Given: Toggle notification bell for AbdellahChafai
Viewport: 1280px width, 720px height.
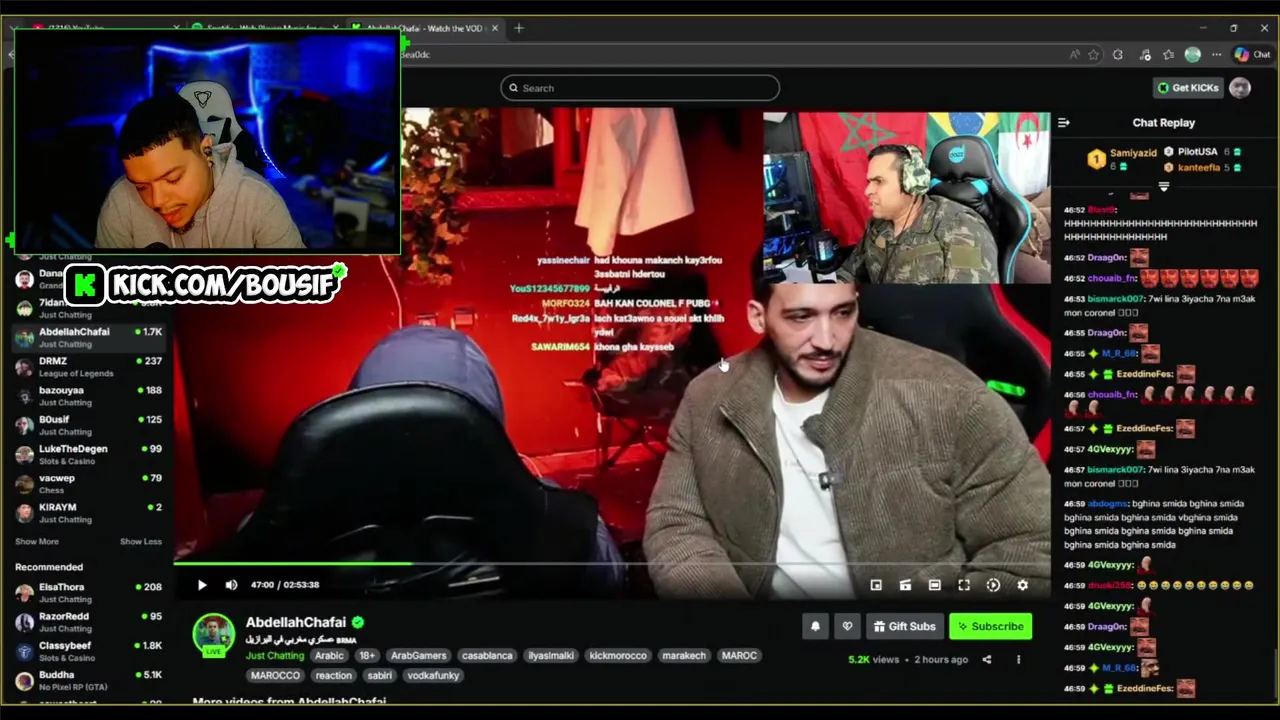Looking at the screenshot, I should pos(815,626).
